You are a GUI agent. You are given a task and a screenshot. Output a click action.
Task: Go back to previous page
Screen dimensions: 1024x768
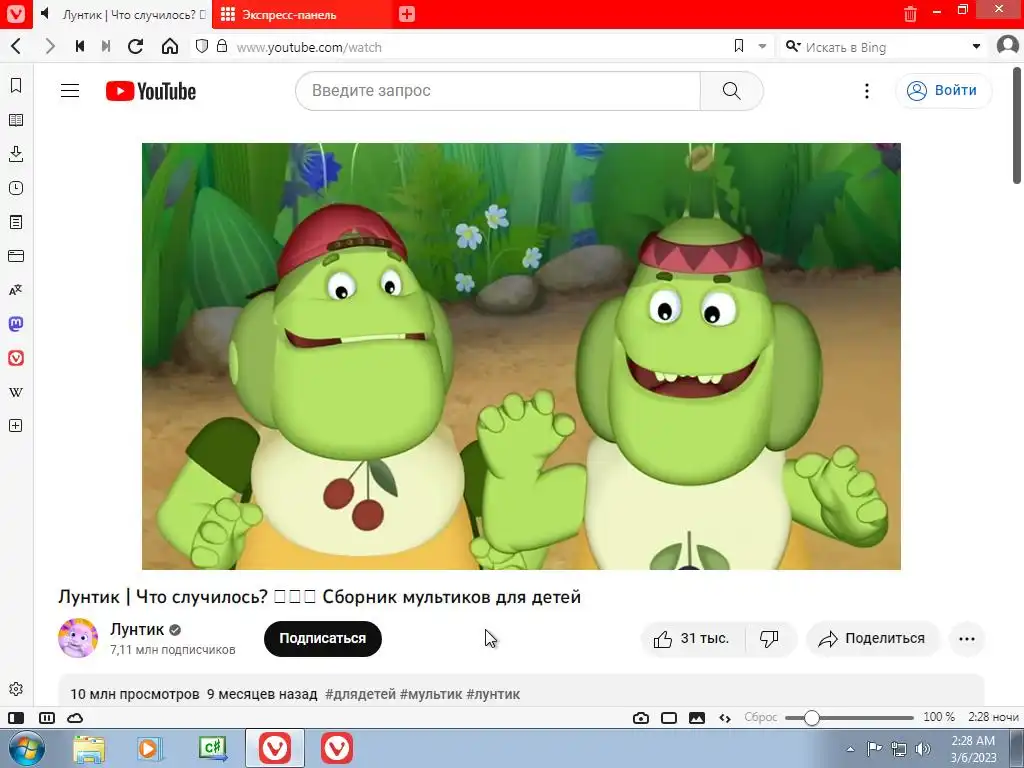[x=16, y=46]
